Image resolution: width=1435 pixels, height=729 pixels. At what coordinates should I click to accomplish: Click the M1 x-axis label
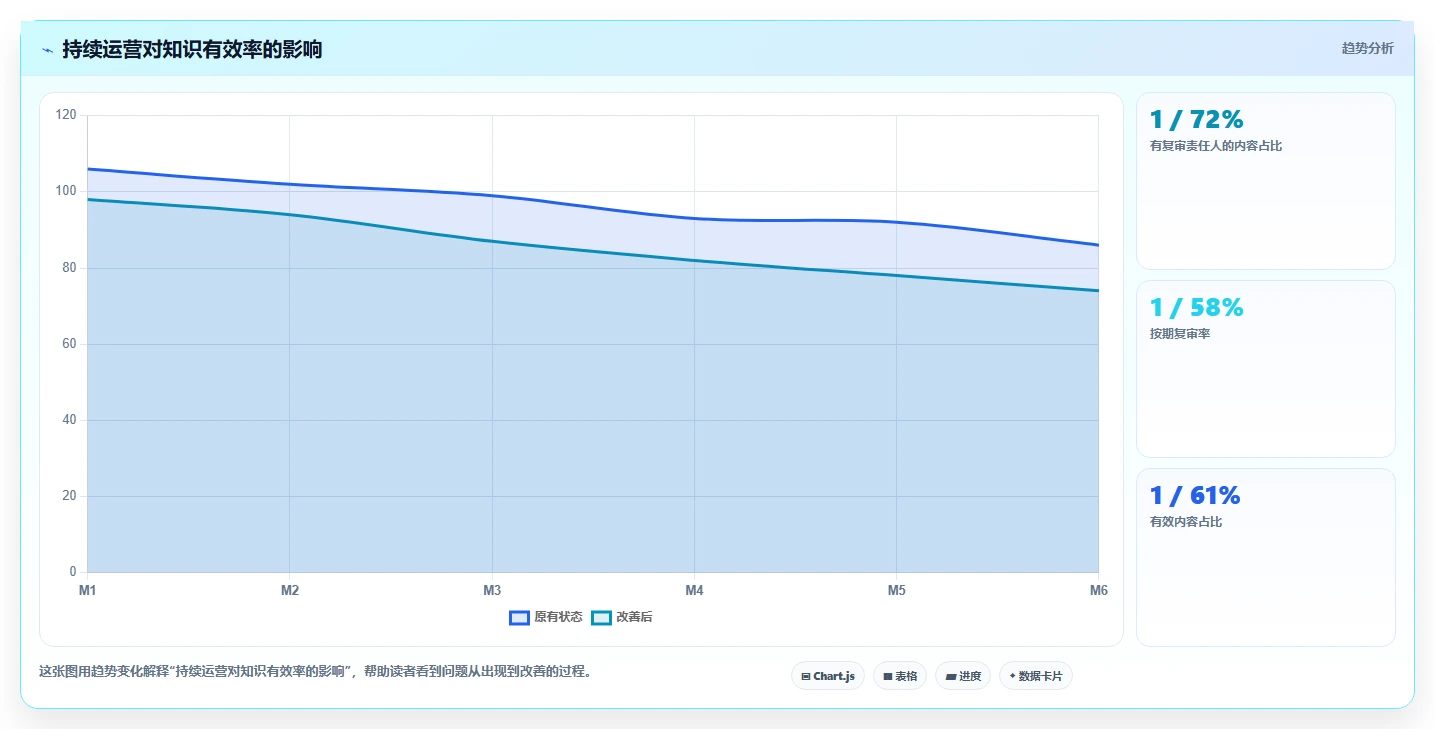(x=88, y=591)
